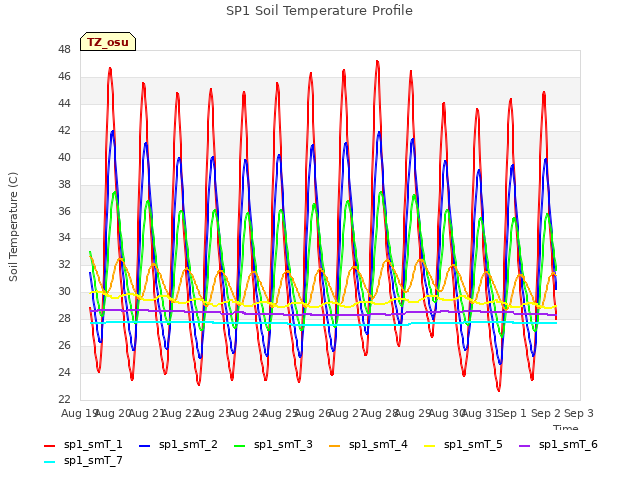Toggle the sp1_smT_5 legend entry
Image resolution: width=640 pixels, height=480 pixels.
pyautogui.click(x=463, y=444)
